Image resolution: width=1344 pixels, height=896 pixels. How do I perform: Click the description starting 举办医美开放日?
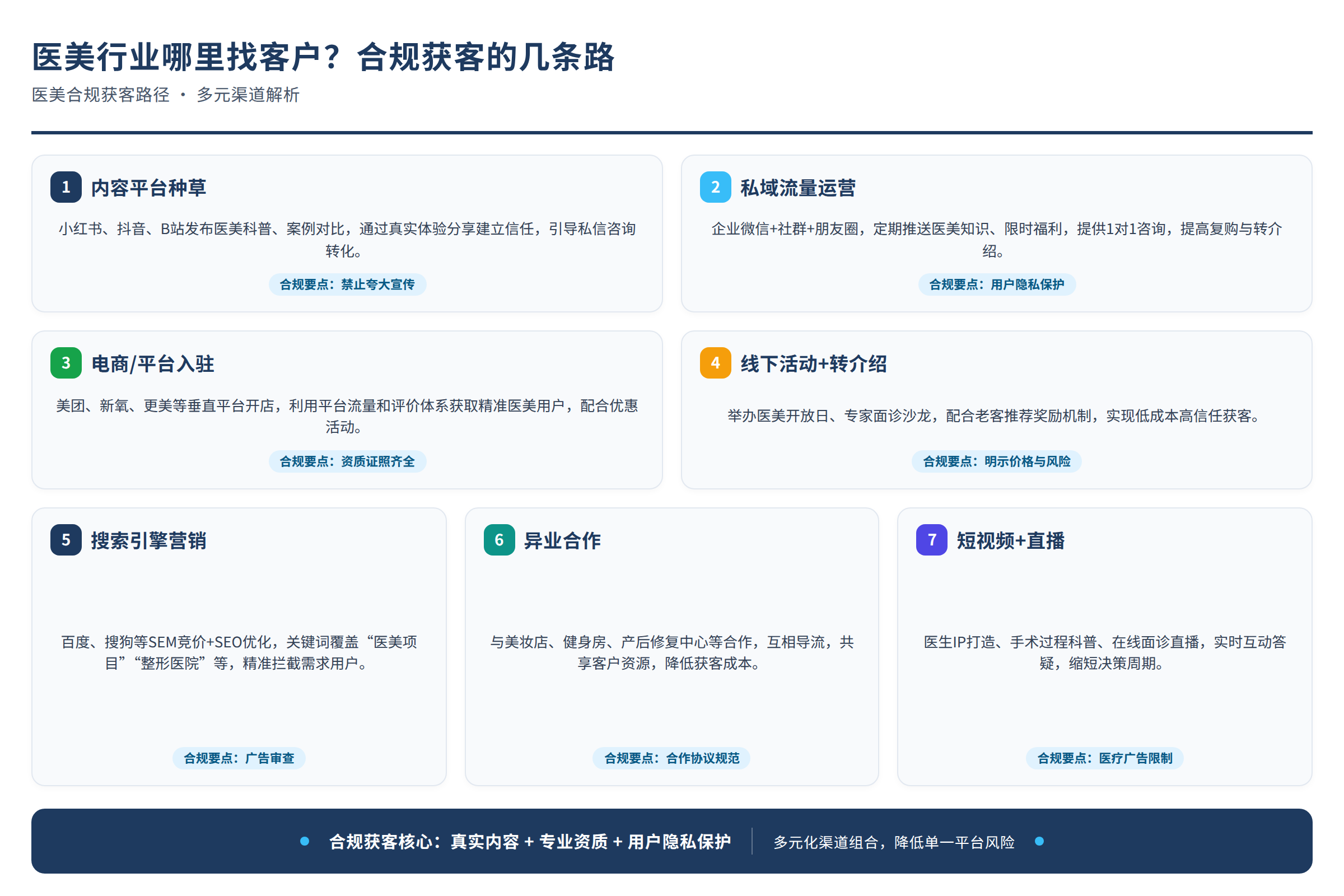click(x=997, y=416)
